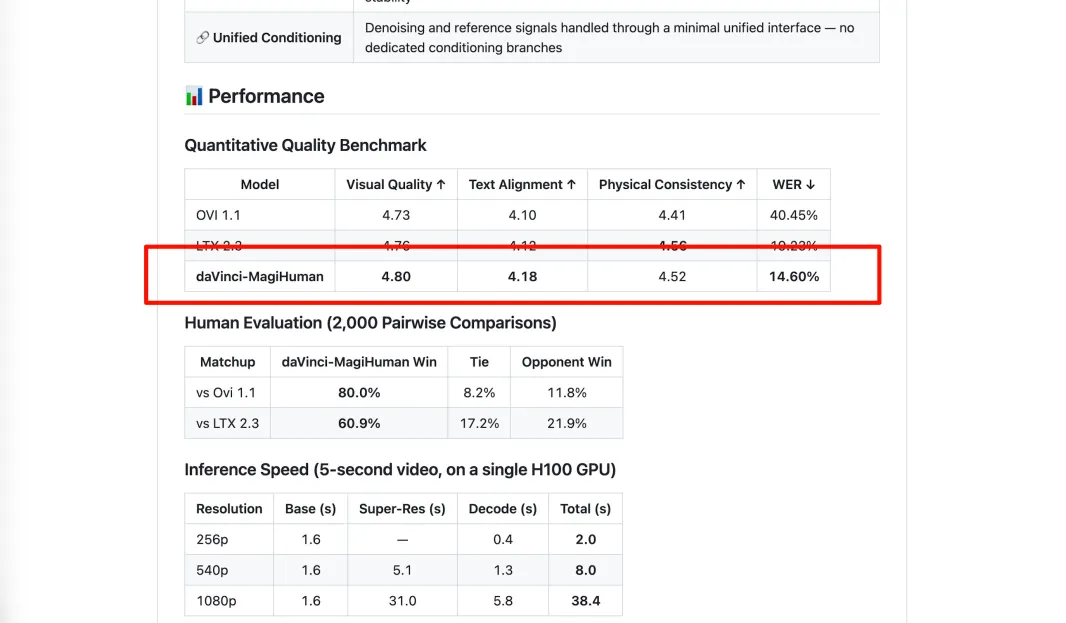Click the 14.60% WER value
The width and height of the screenshot is (1066, 623).
(794, 276)
